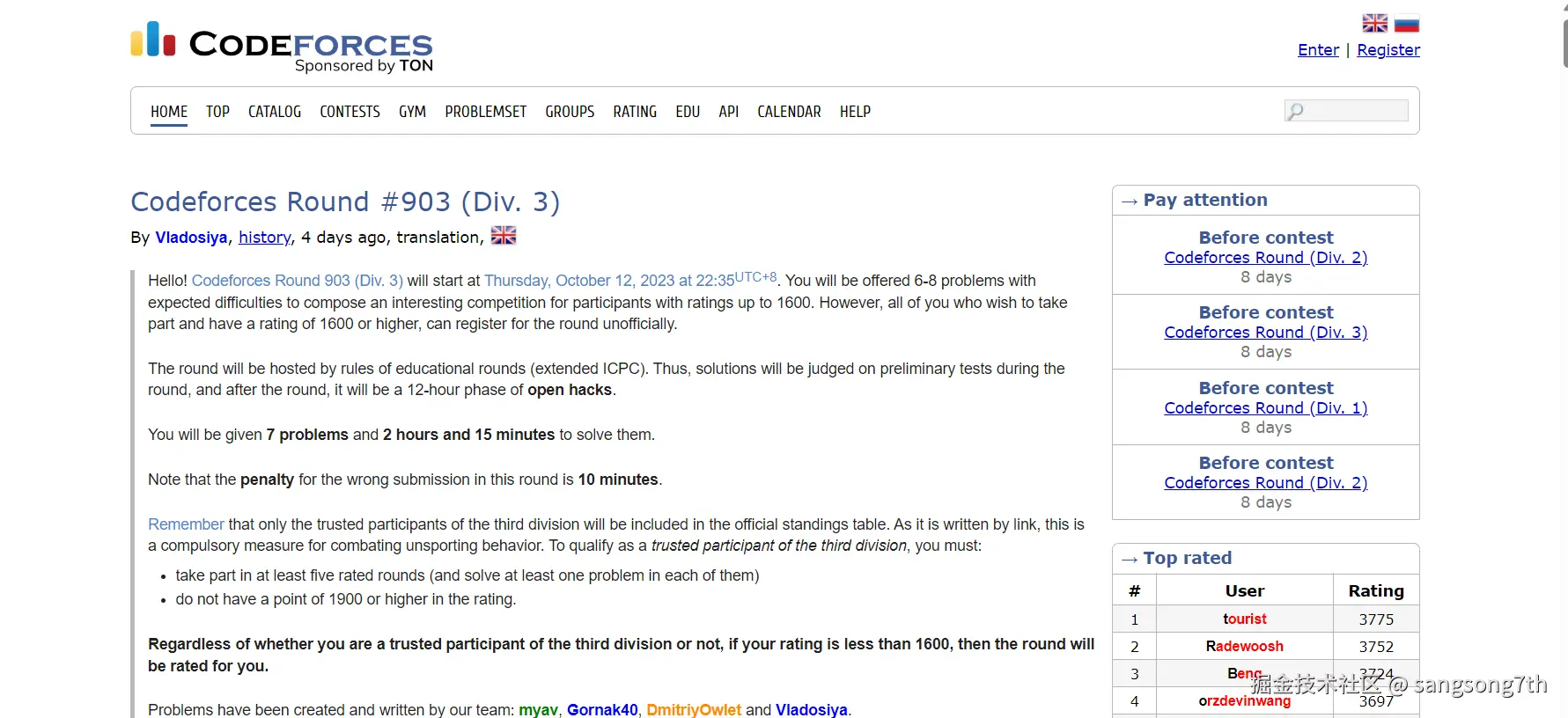Open author DmitriyOwlet's profile
The image size is (1568, 718).
(694, 709)
